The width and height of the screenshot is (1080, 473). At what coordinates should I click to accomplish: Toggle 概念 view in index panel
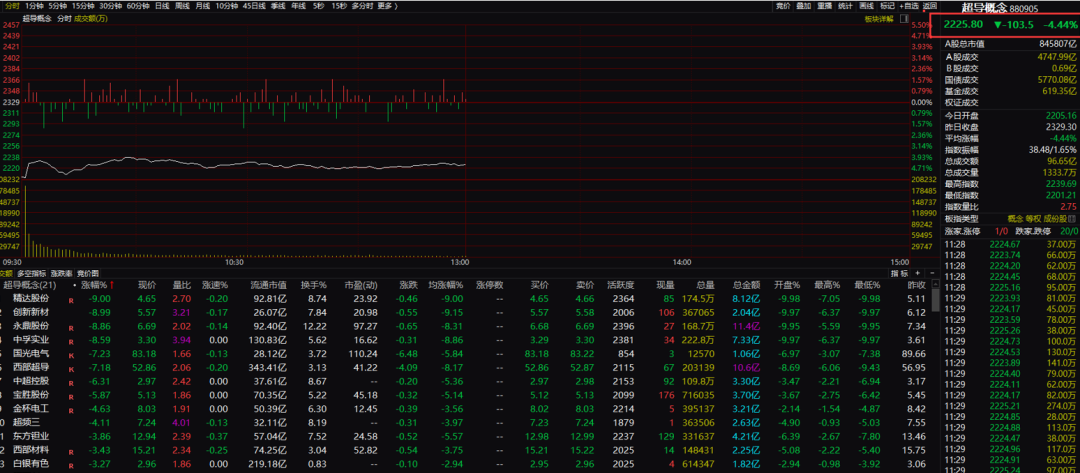tap(1014, 218)
